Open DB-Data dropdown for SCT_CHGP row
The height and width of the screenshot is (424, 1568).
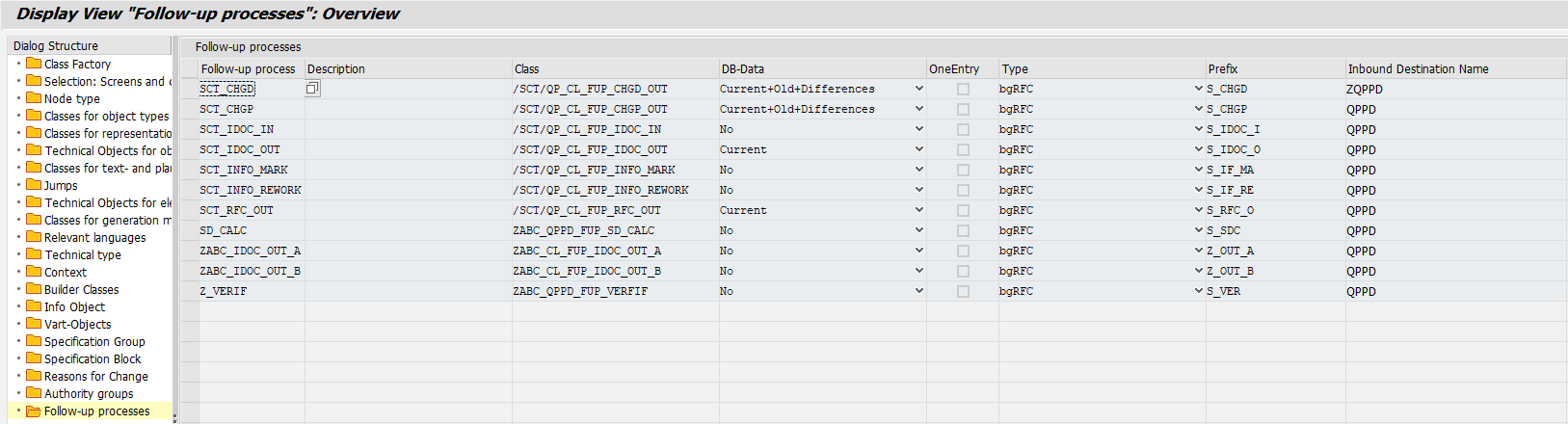918,109
